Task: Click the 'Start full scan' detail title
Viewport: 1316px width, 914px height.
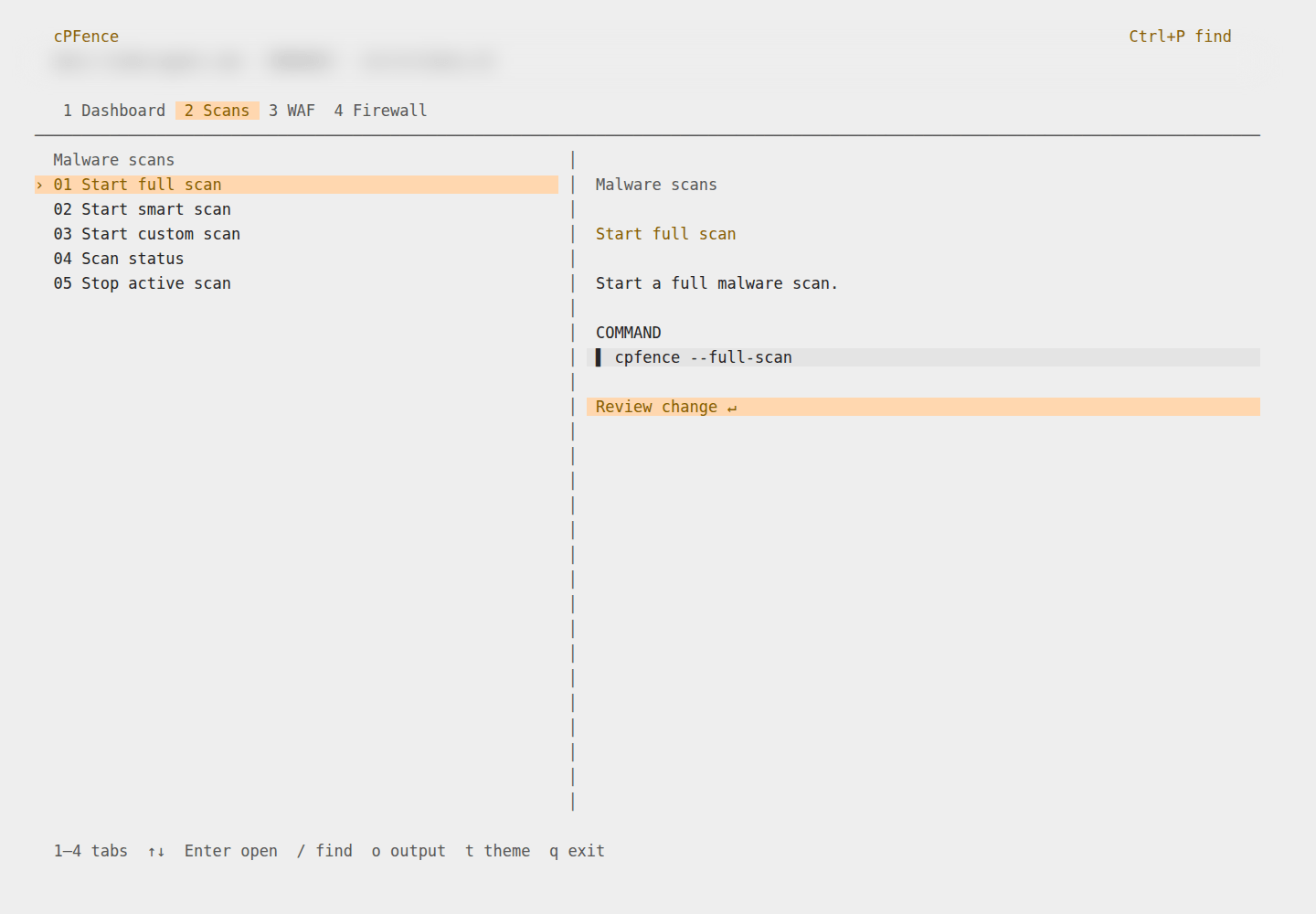Action: point(665,234)
